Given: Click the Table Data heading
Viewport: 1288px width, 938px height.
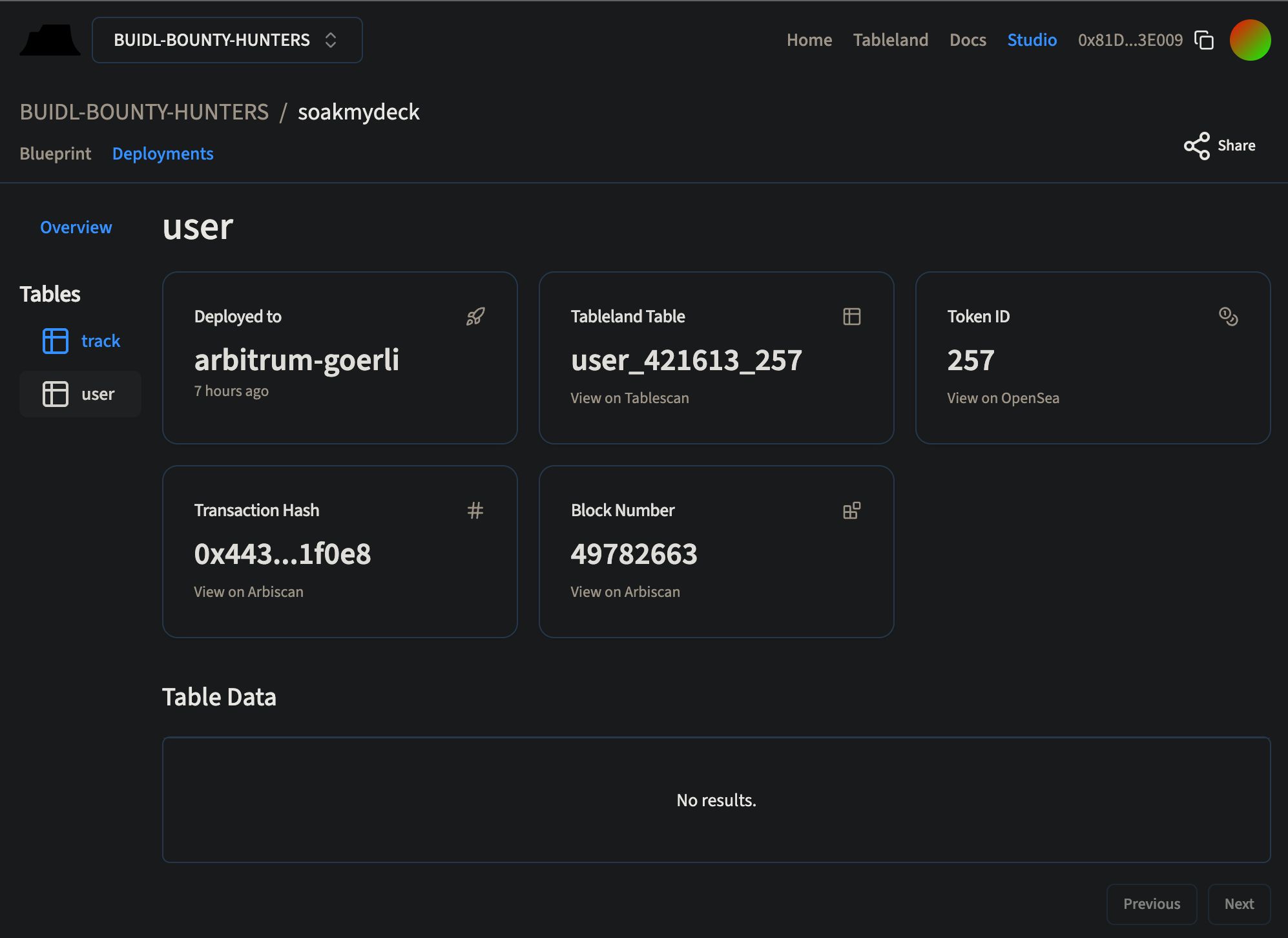Looking at the screenshot, I should point(219,697).
